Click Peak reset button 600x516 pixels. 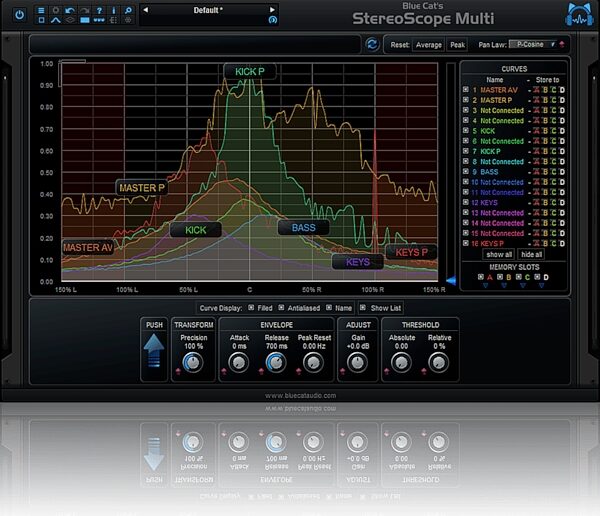457,45
